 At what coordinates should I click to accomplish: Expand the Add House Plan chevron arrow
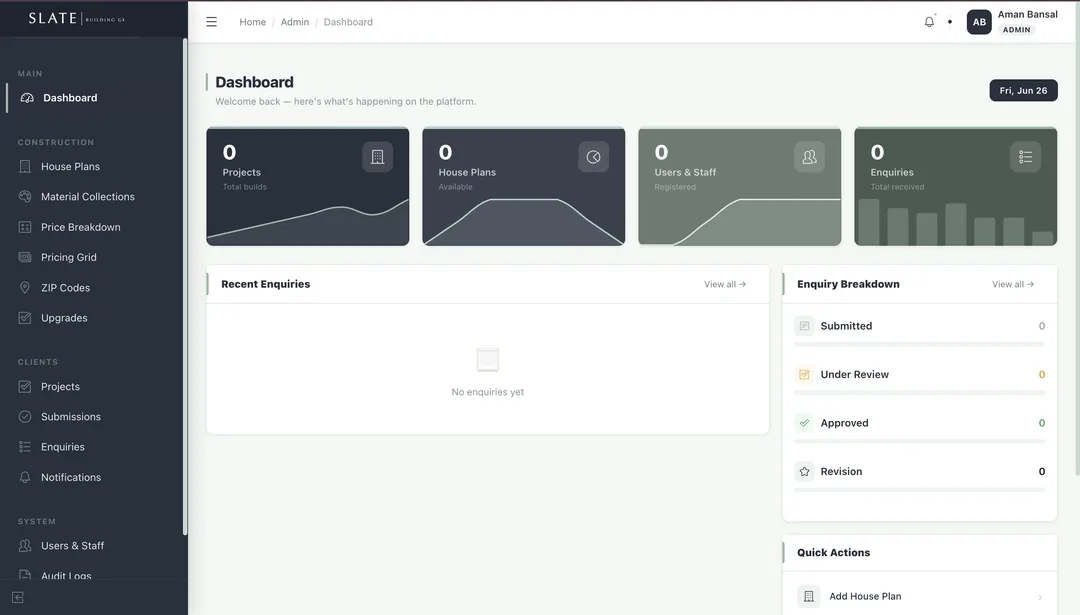[x=1040, y=597]
